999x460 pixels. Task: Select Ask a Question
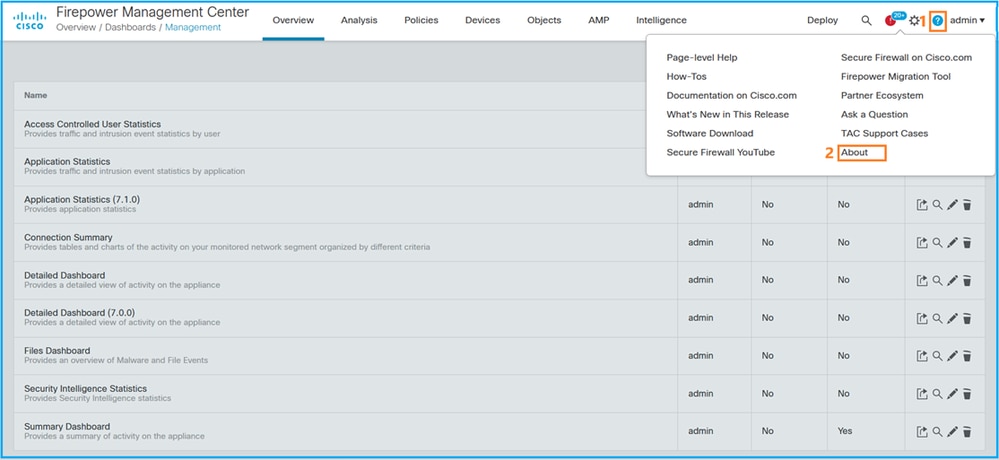click(x=874, y=115)
